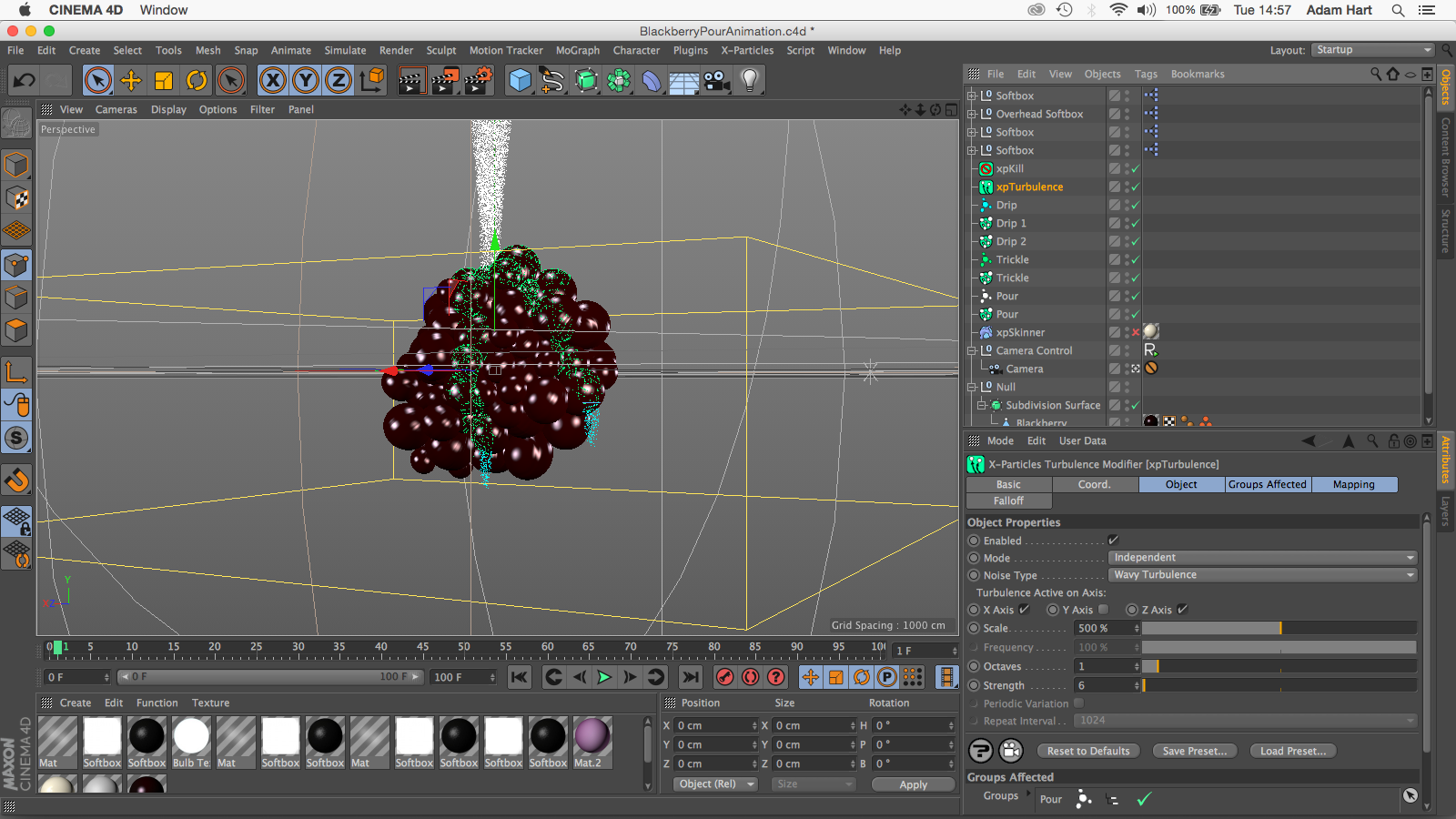The height and width of the screenshot is (819, 1456).
Task: Go to start of animation
Action: (x=520, y=676)
